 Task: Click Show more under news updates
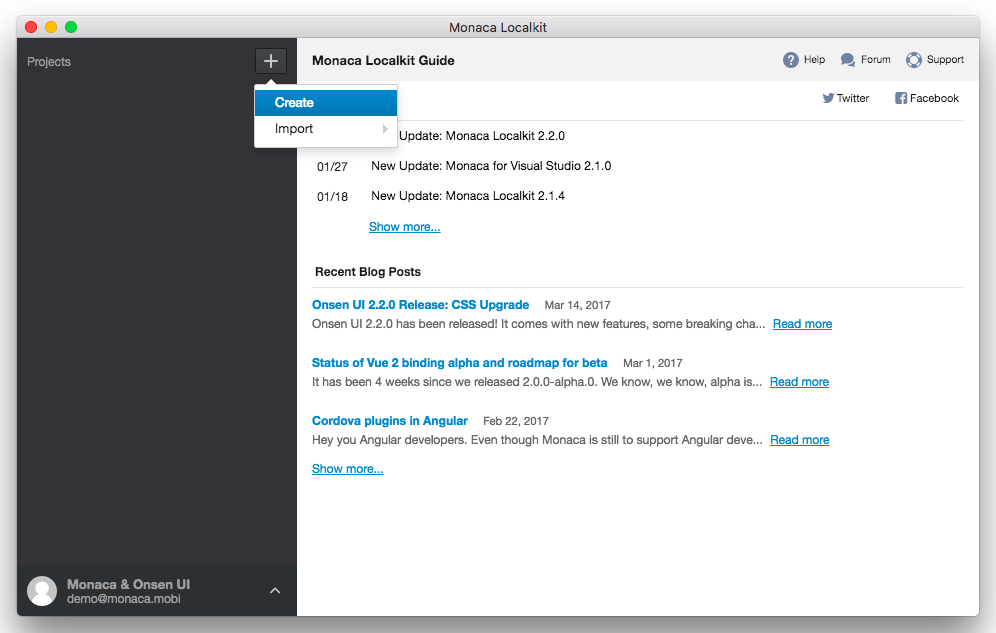tap(405, 227)
